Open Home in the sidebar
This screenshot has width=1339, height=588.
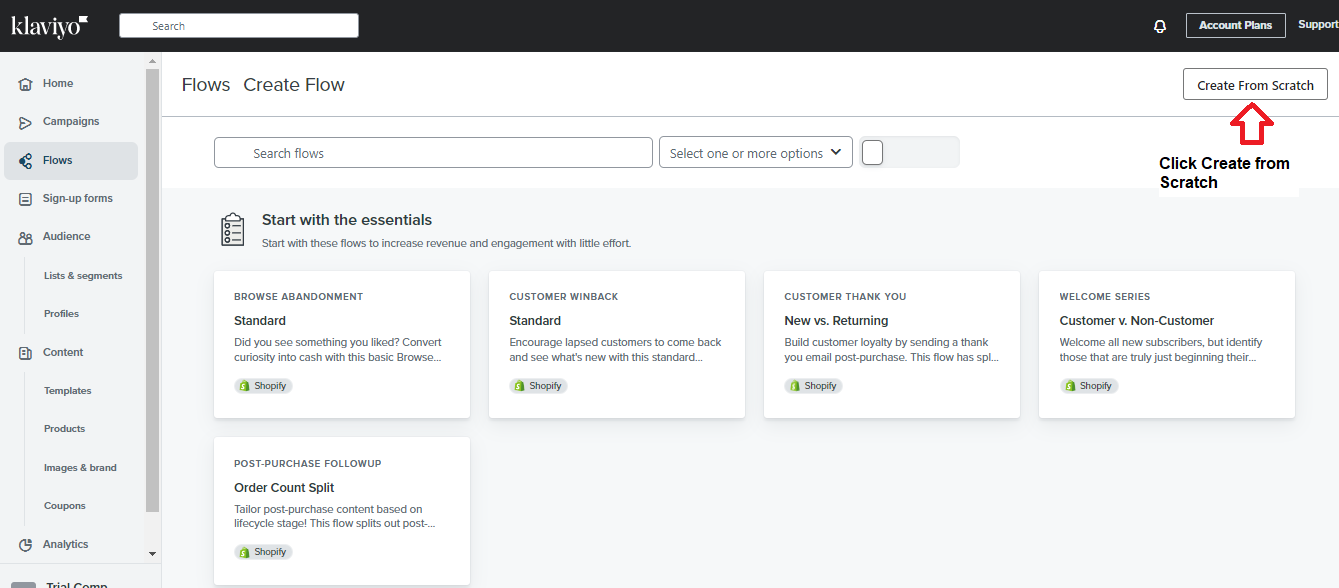click(x=71, y=84)
